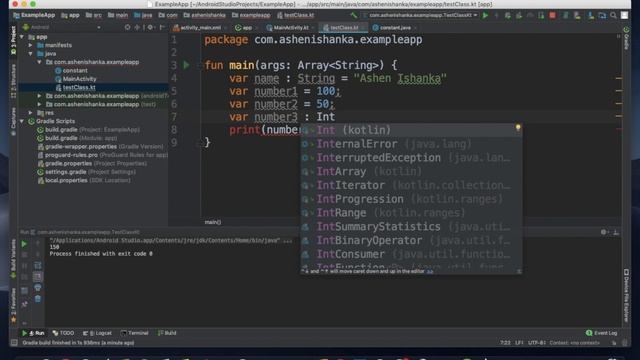This screenshot has height=360, width=640.
Task: Click the hammer Make Project icon
Action: point(353,16)
